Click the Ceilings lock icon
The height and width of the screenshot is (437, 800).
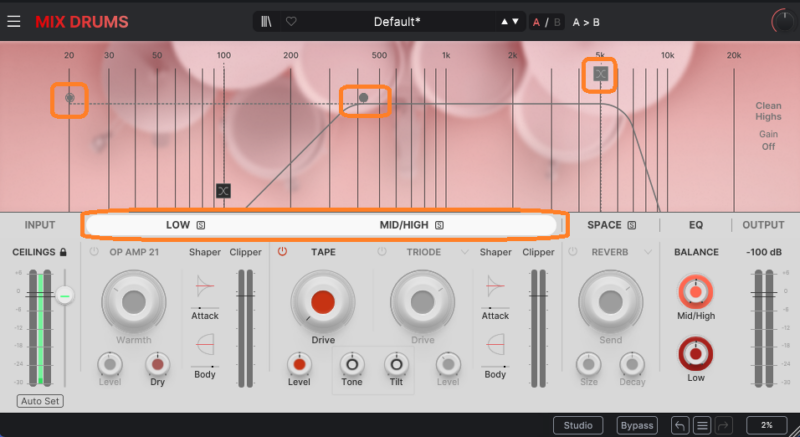point(63,253)
